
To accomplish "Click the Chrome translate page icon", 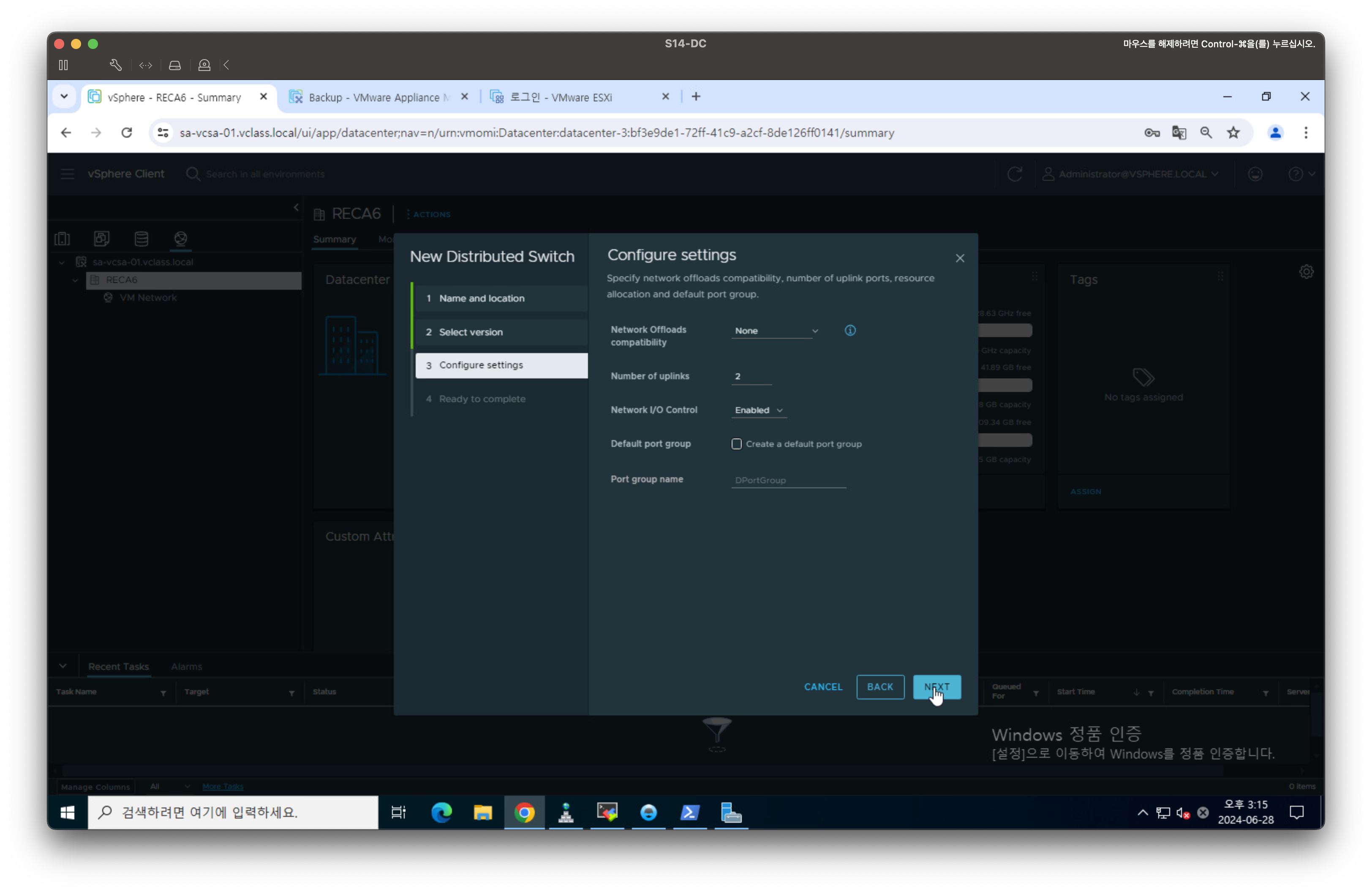I will point(1179,133).
